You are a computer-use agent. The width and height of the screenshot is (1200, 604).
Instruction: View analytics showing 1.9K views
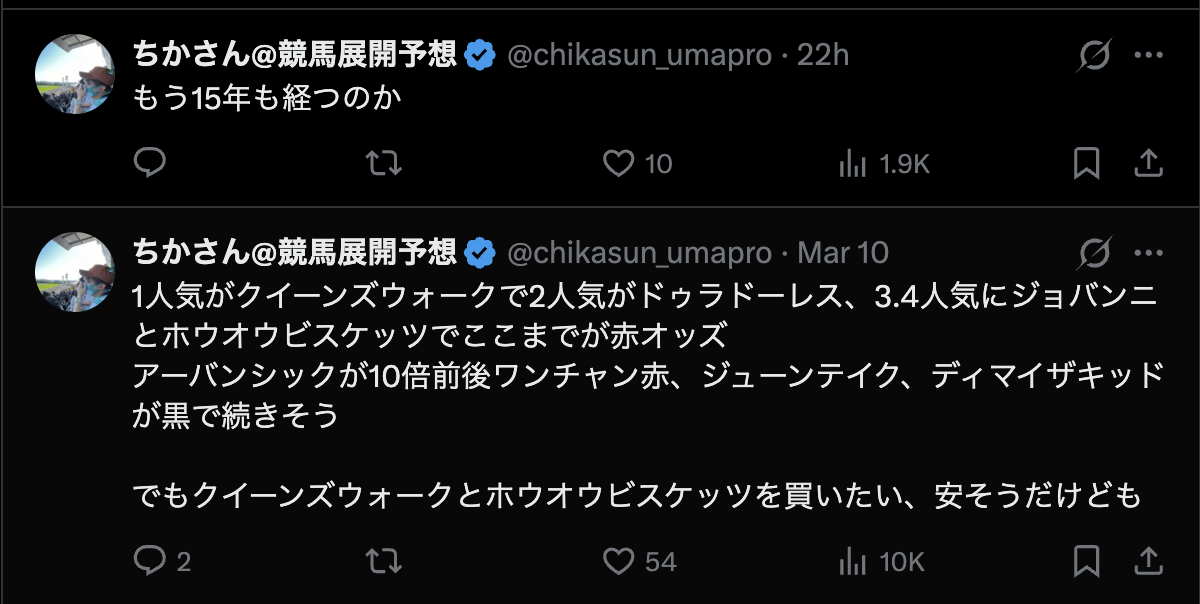[x=852, y=163]
